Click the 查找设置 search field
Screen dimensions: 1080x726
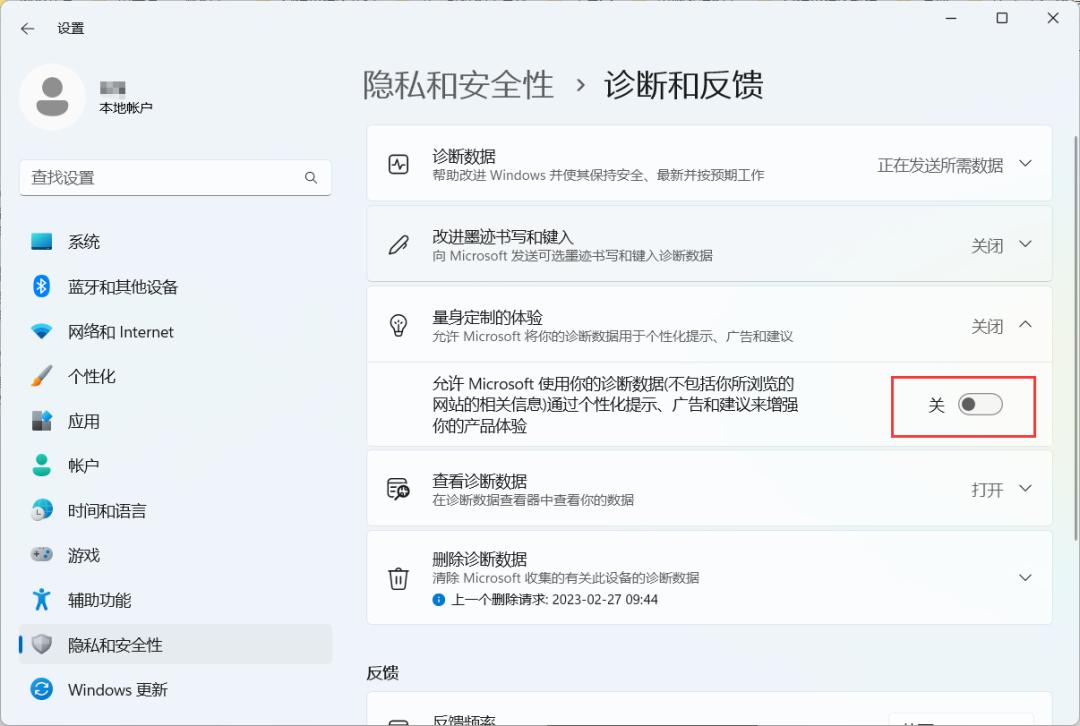coord(176,178)
